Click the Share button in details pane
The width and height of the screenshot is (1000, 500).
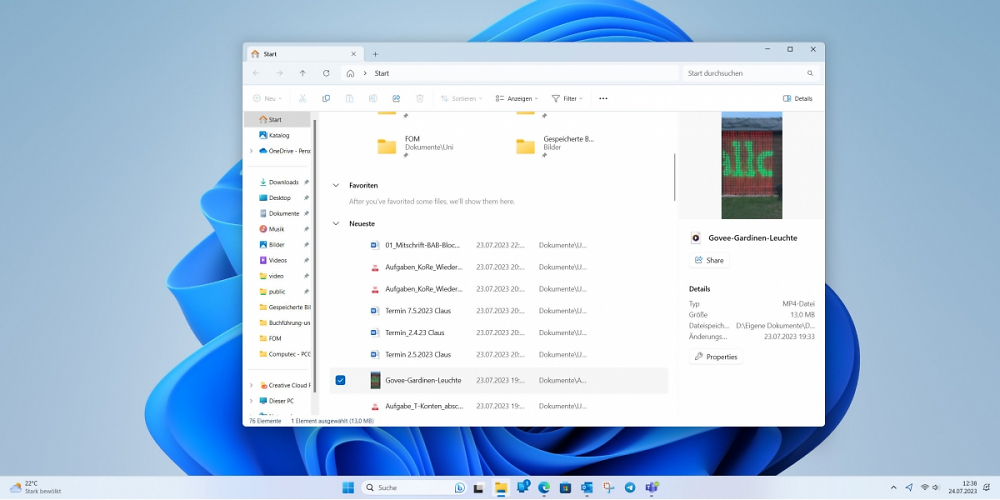[709, 260]
